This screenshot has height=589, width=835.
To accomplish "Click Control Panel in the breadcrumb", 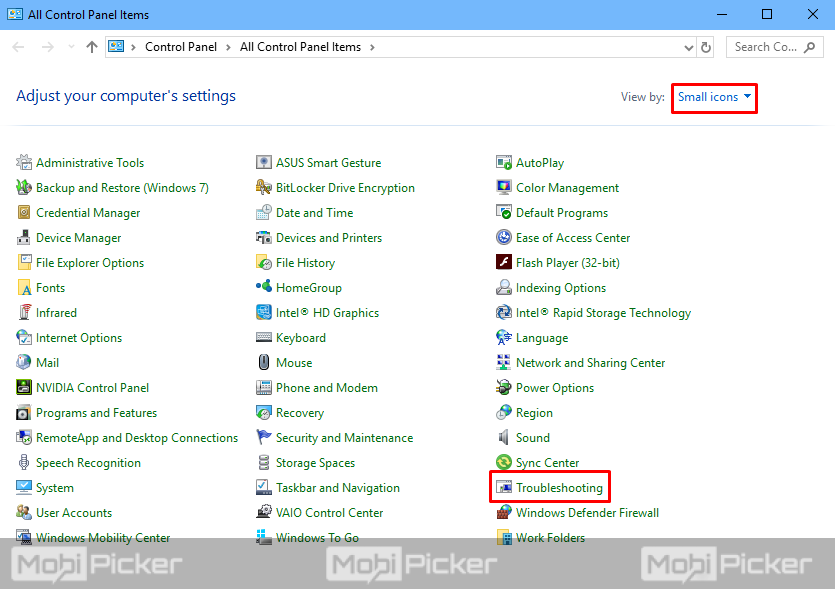I will pyautogui.click(x=181, y=47).
